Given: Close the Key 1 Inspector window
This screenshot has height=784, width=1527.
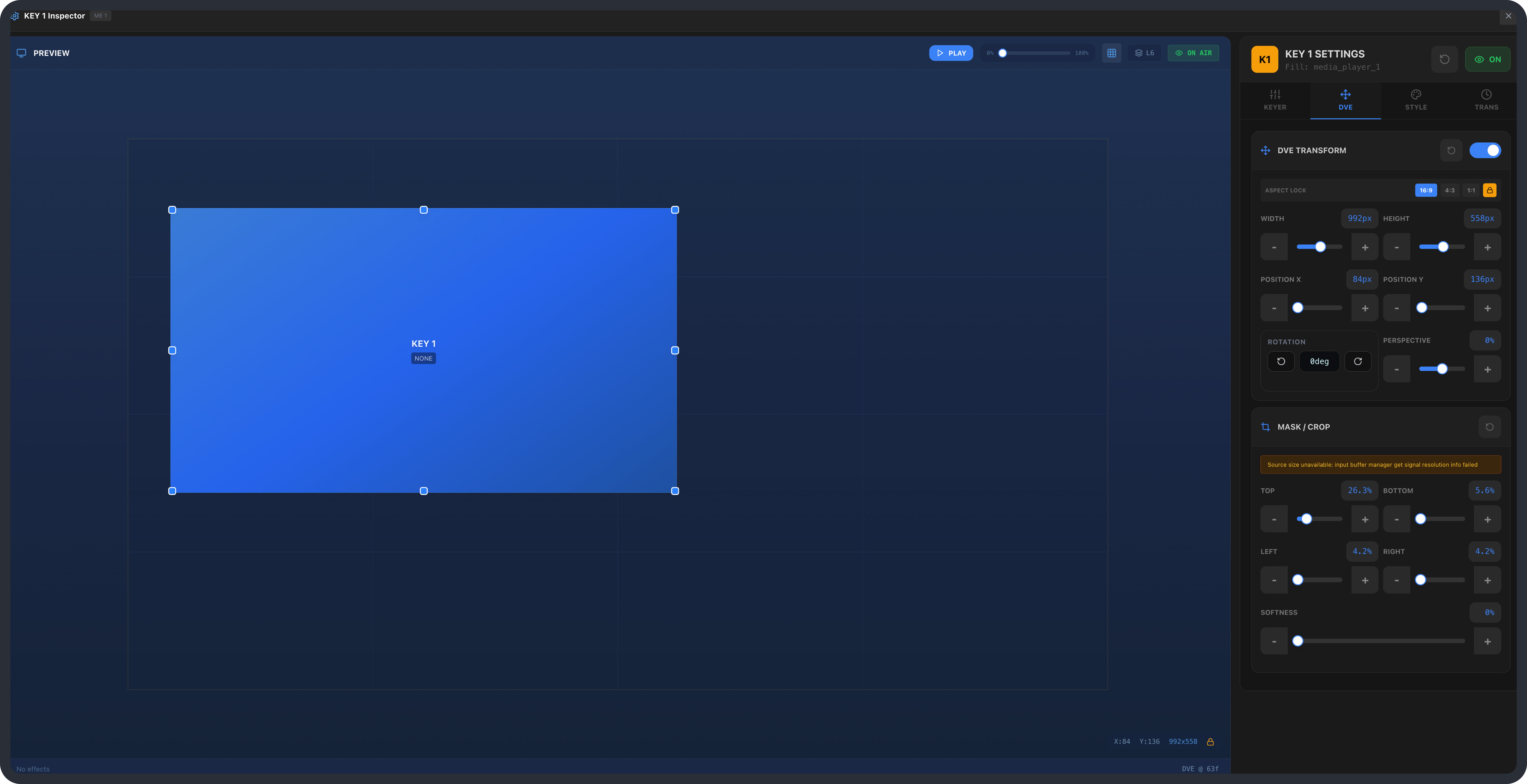Looking at the screenshot, I should (1509, 16).
